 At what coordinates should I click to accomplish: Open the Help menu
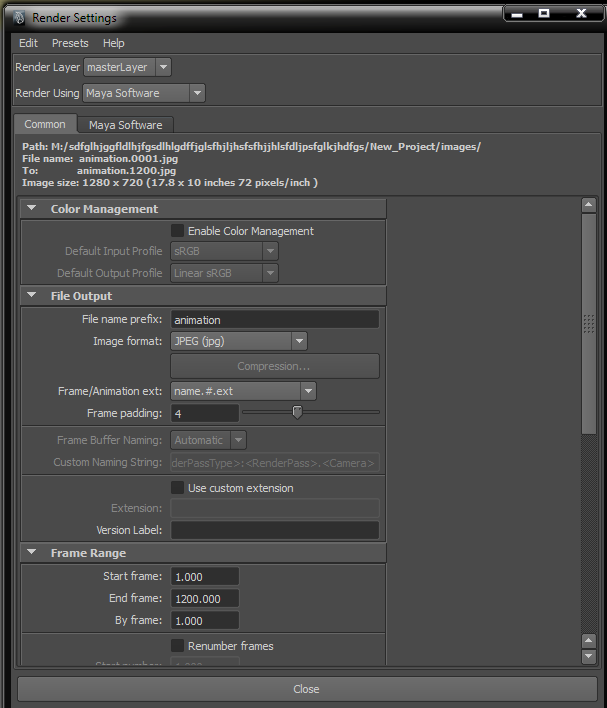click(113, 43)
